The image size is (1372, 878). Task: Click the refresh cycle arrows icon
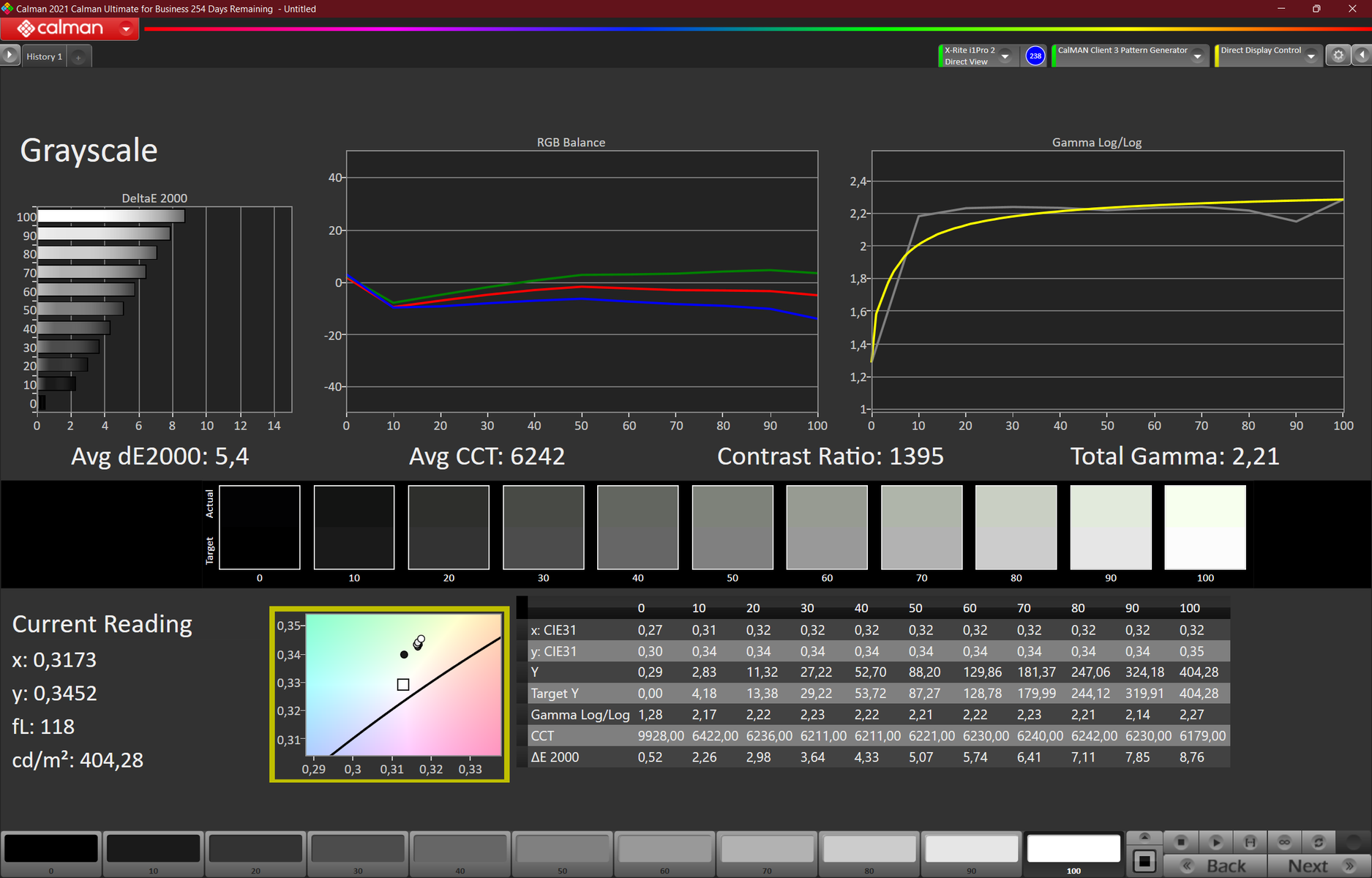(x=1319, y=842)
